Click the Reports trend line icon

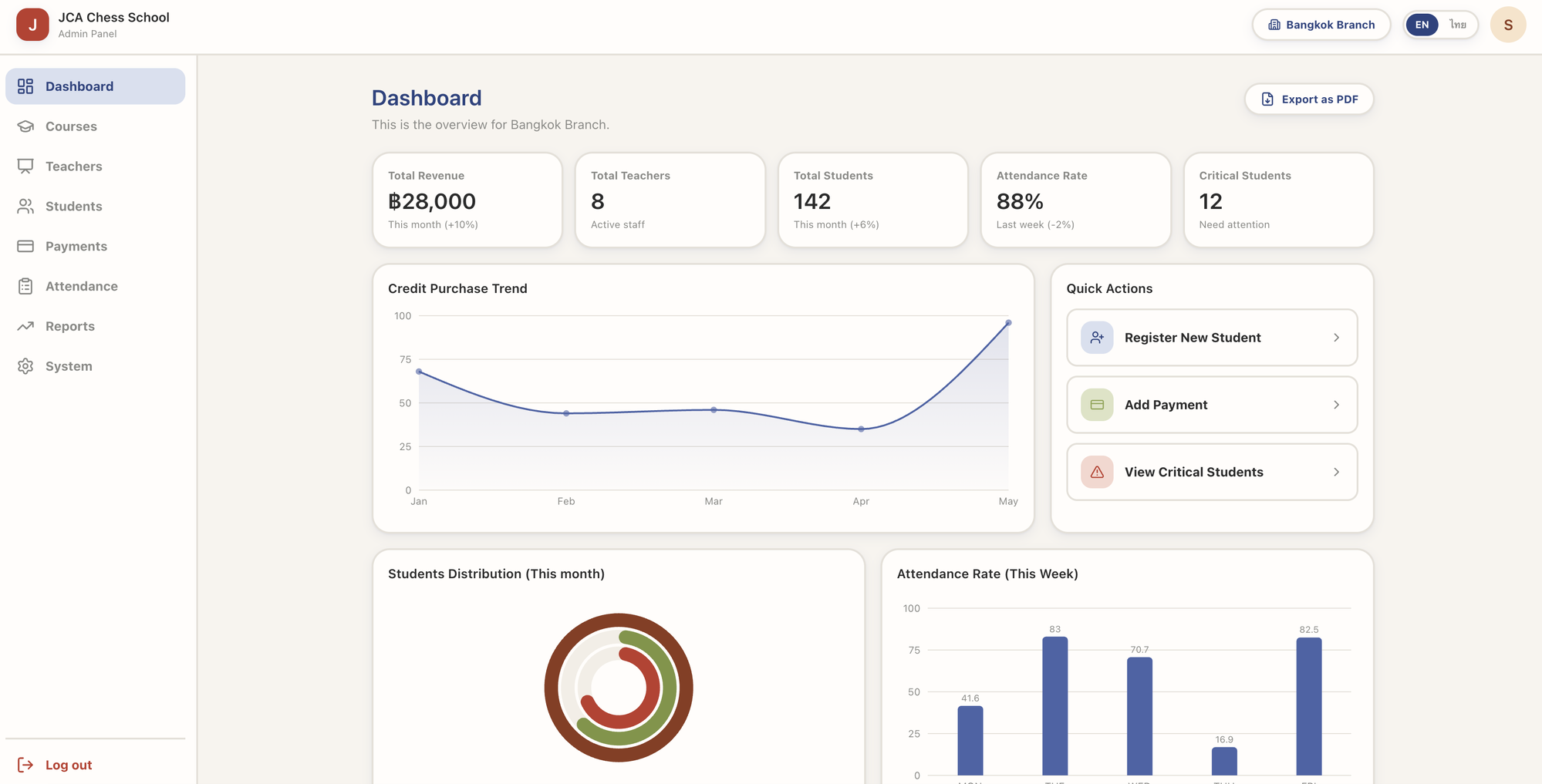coord(25,326)
